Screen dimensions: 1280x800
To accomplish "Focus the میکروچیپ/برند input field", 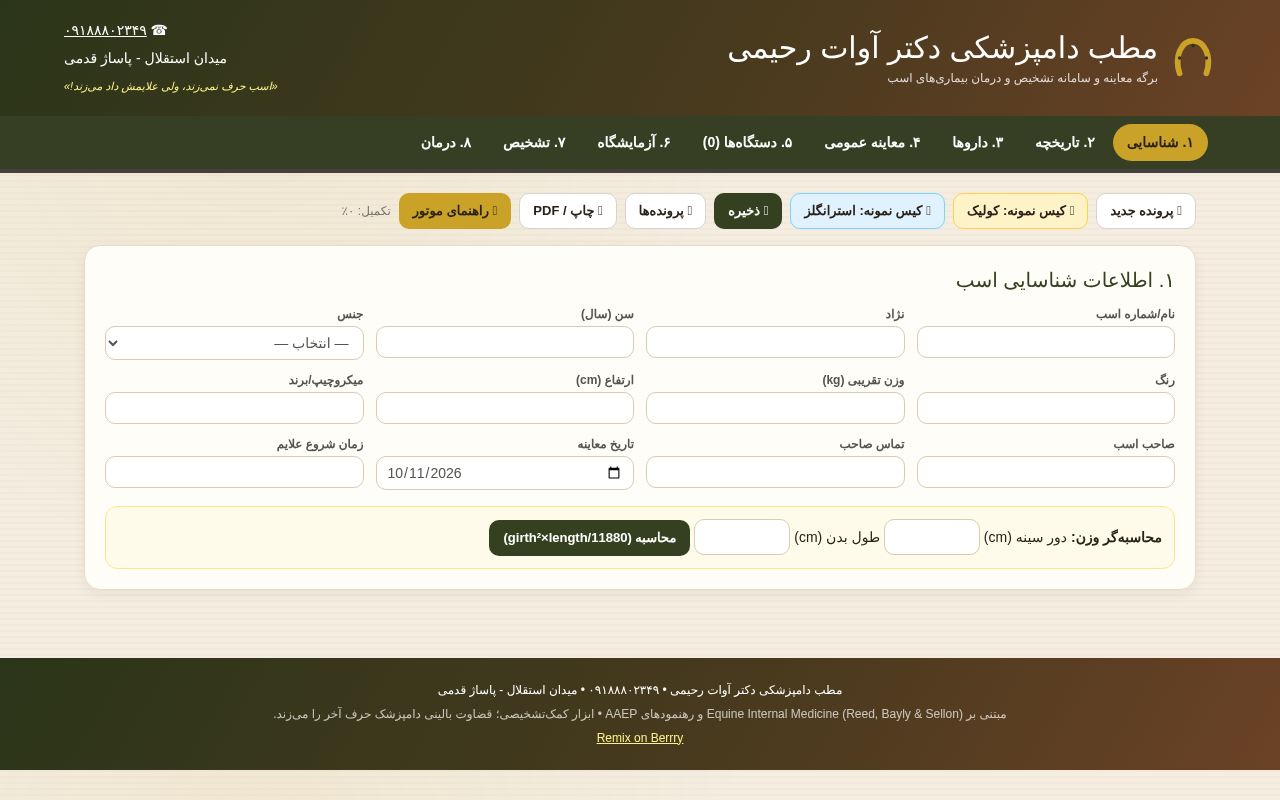I will [x=234, y=408].
